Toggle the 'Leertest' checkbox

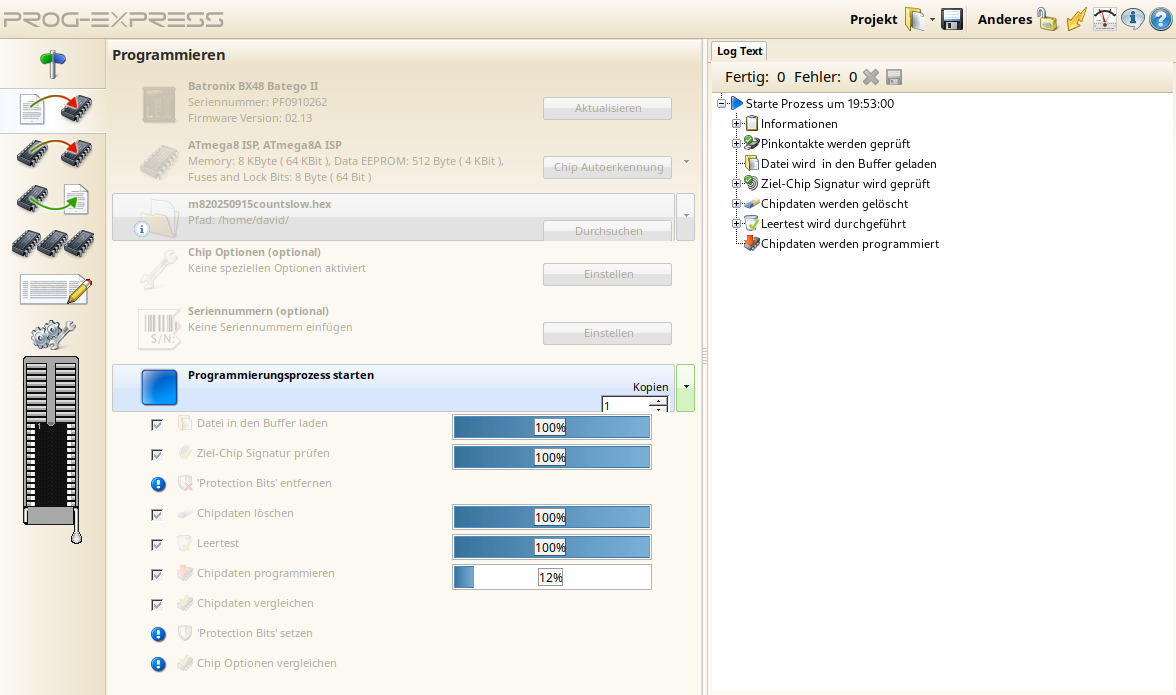pos(157,544)
